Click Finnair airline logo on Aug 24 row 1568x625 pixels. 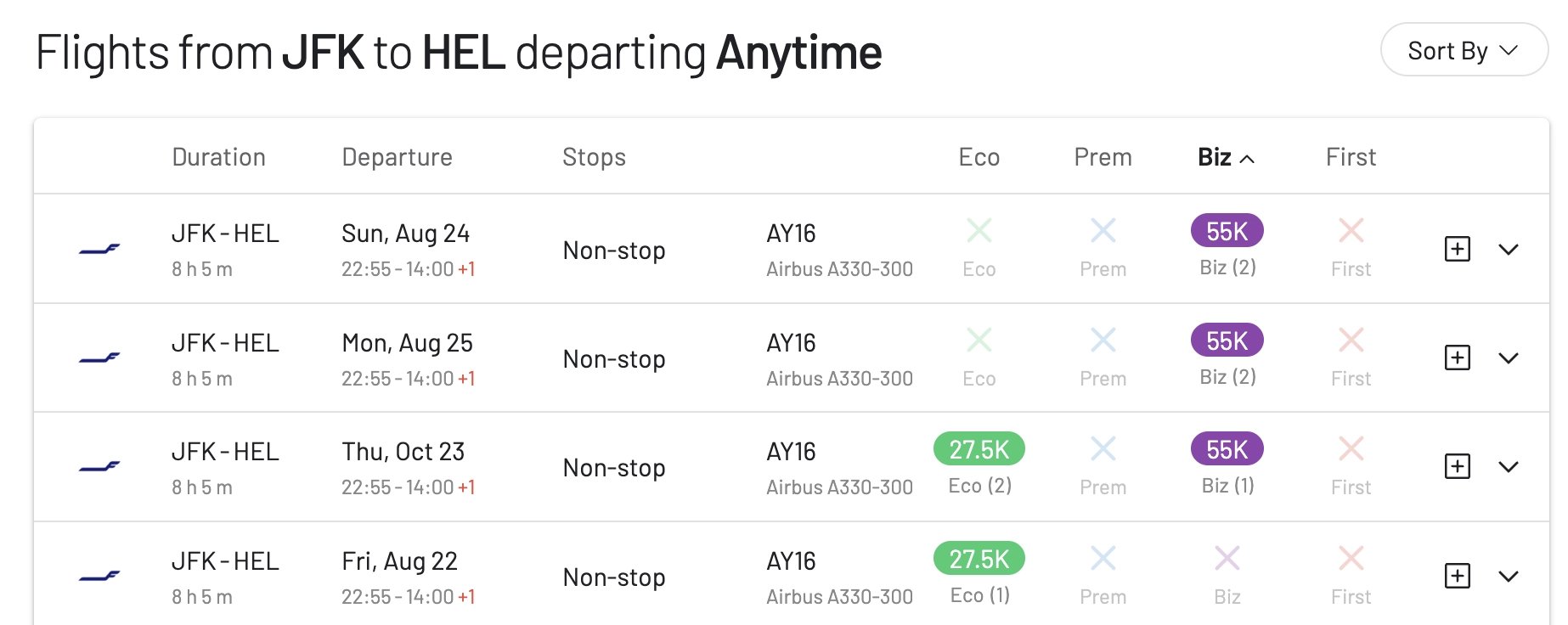click(x=99, y=249)
